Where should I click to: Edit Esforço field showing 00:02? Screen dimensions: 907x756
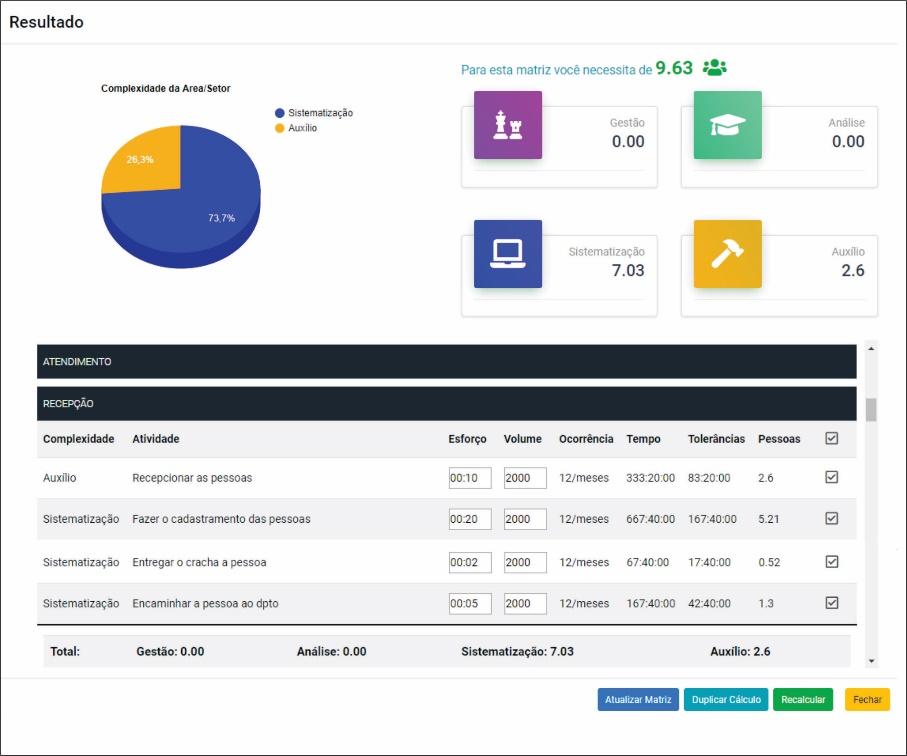pos(470,562)
